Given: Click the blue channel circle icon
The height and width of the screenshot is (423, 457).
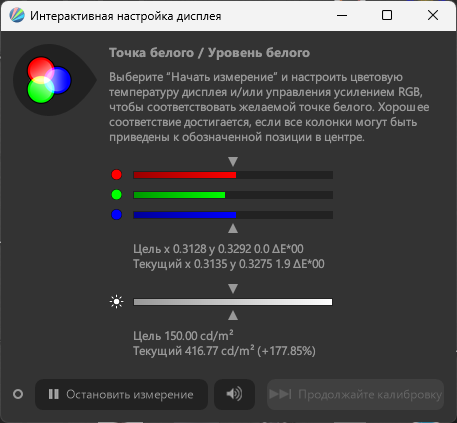Looking at the screenshot, I should [116, 215].
